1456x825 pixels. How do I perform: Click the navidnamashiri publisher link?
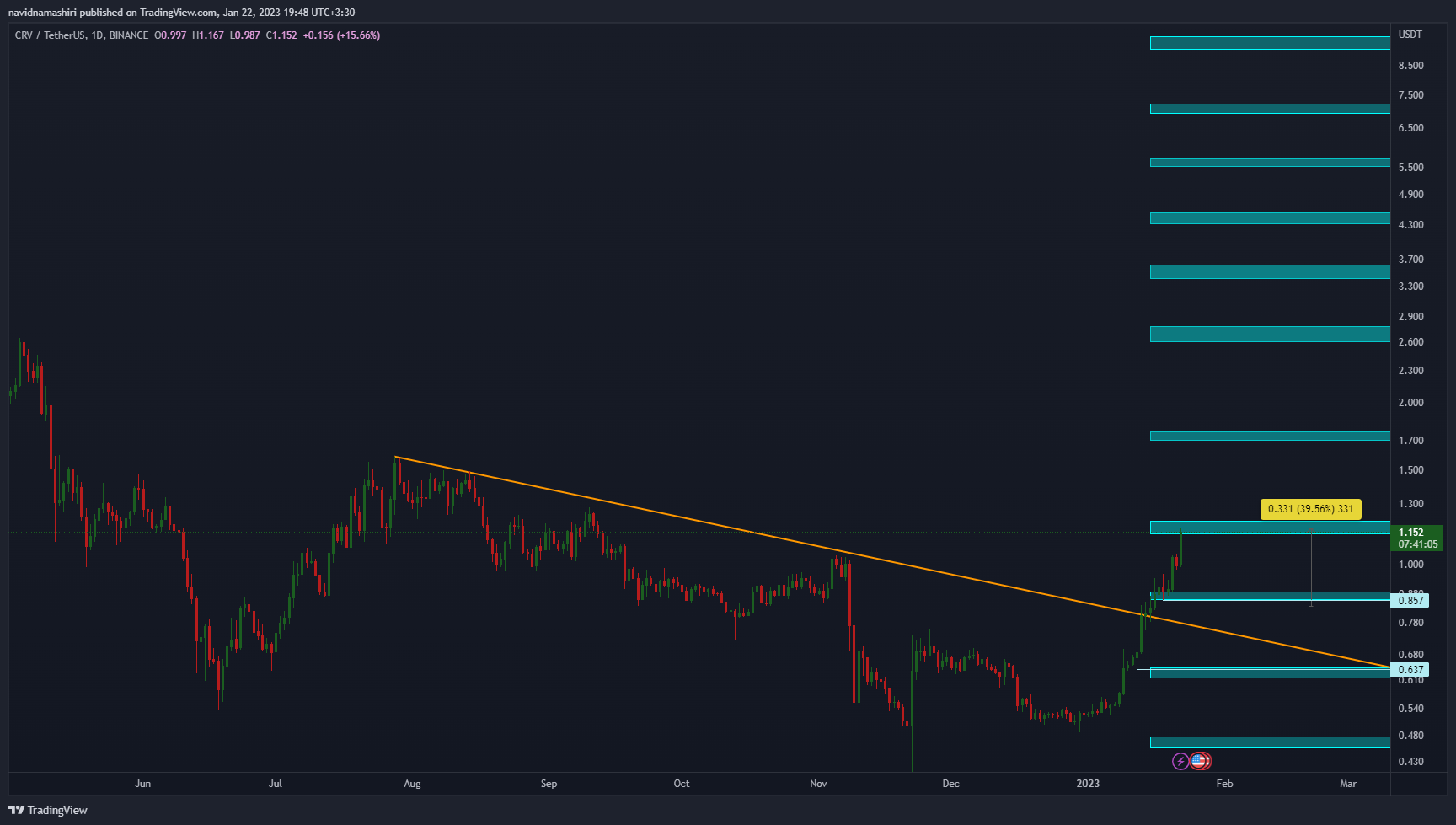tap(40, 12)
